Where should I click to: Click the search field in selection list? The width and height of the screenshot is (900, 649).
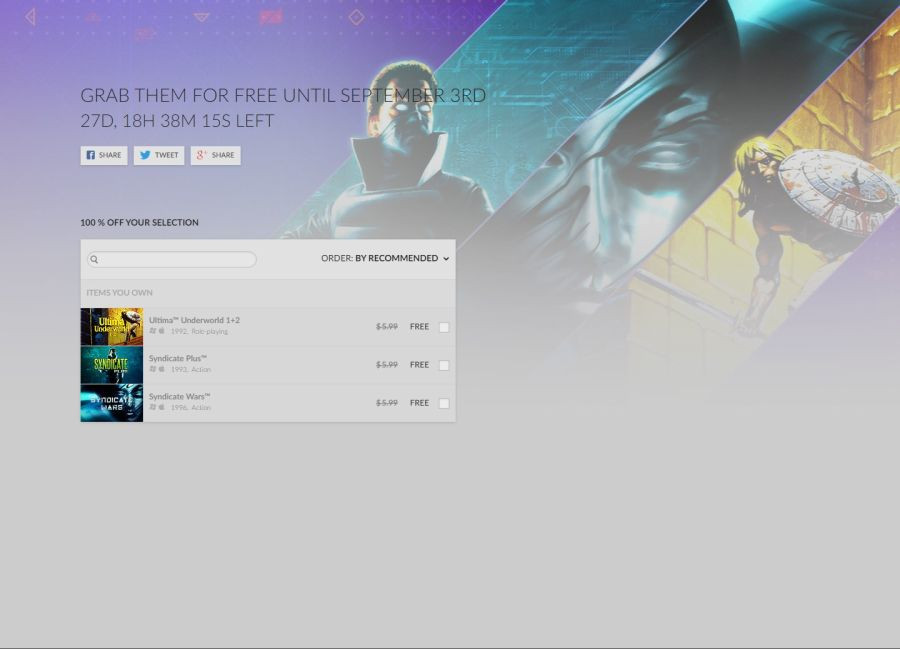coord(172,259)
